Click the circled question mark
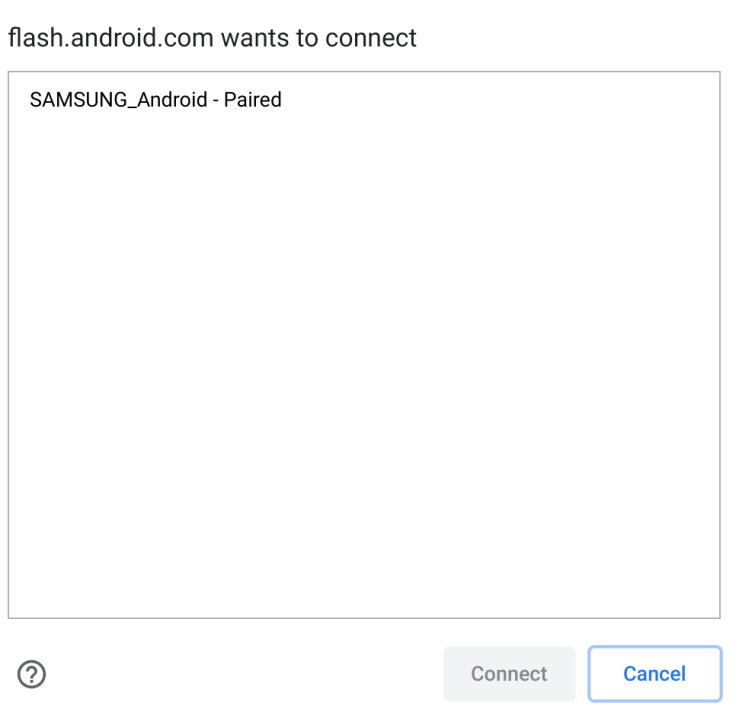 30,673
